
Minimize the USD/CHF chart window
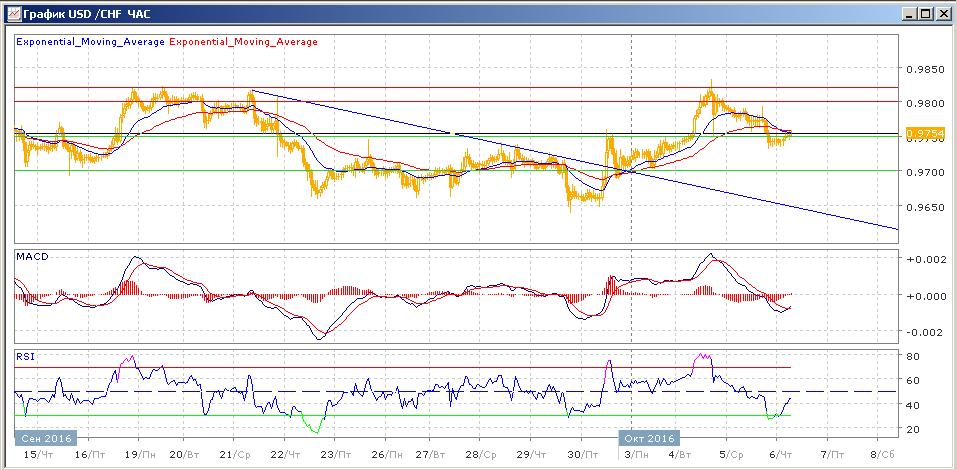pyautogui.click(x=908, y=13)
